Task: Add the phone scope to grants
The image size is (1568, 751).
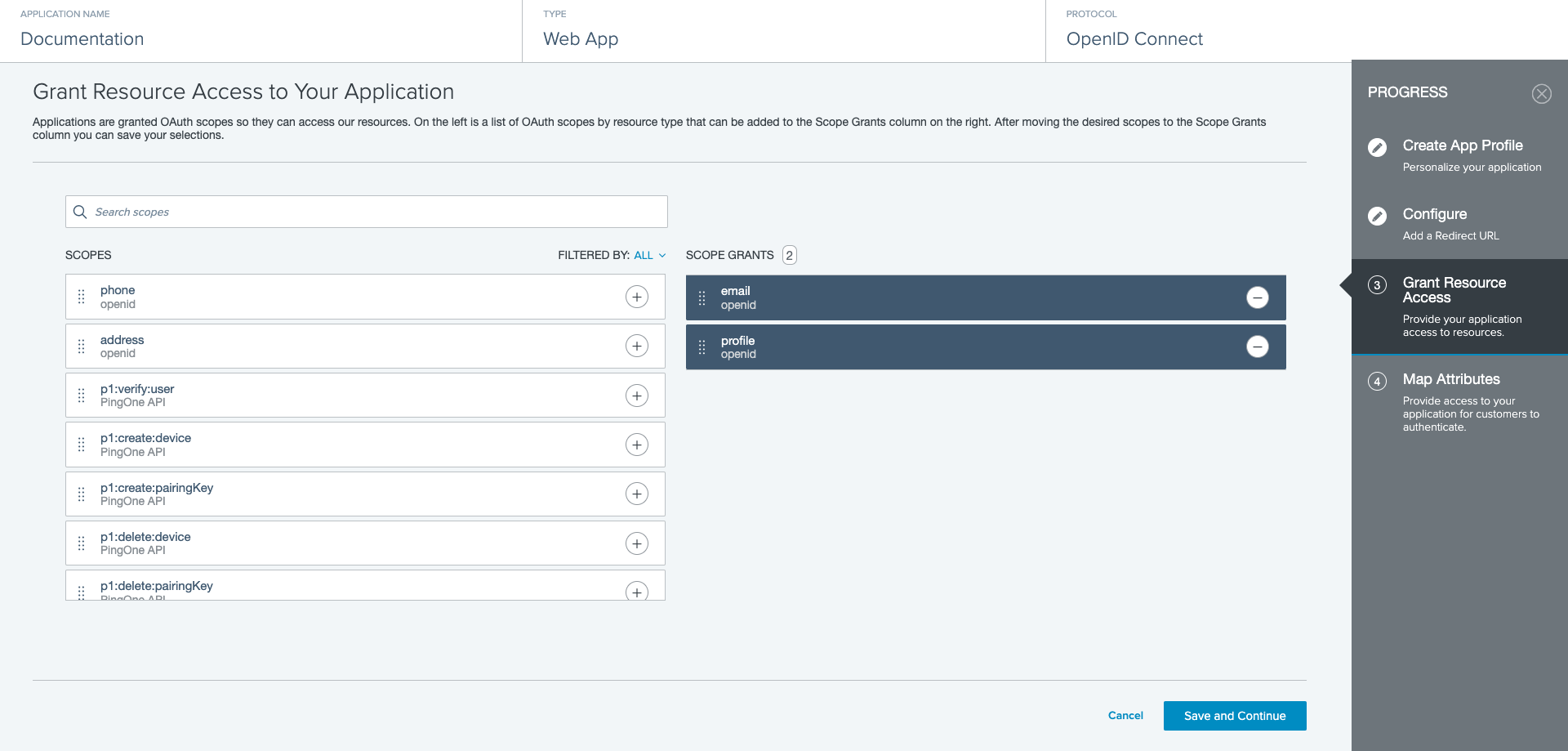Action: (636, 297)
